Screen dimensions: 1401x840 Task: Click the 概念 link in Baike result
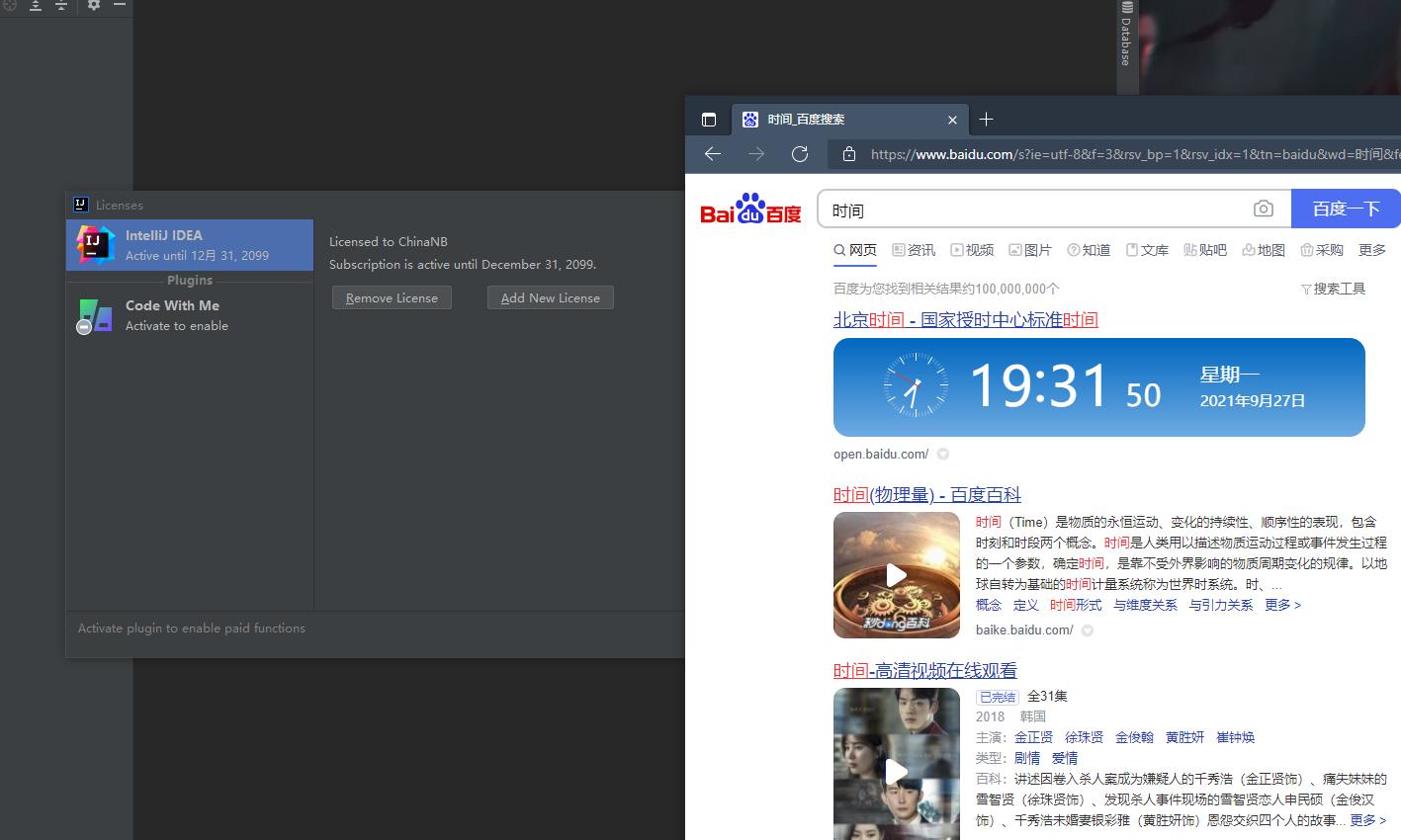point(989,605)
